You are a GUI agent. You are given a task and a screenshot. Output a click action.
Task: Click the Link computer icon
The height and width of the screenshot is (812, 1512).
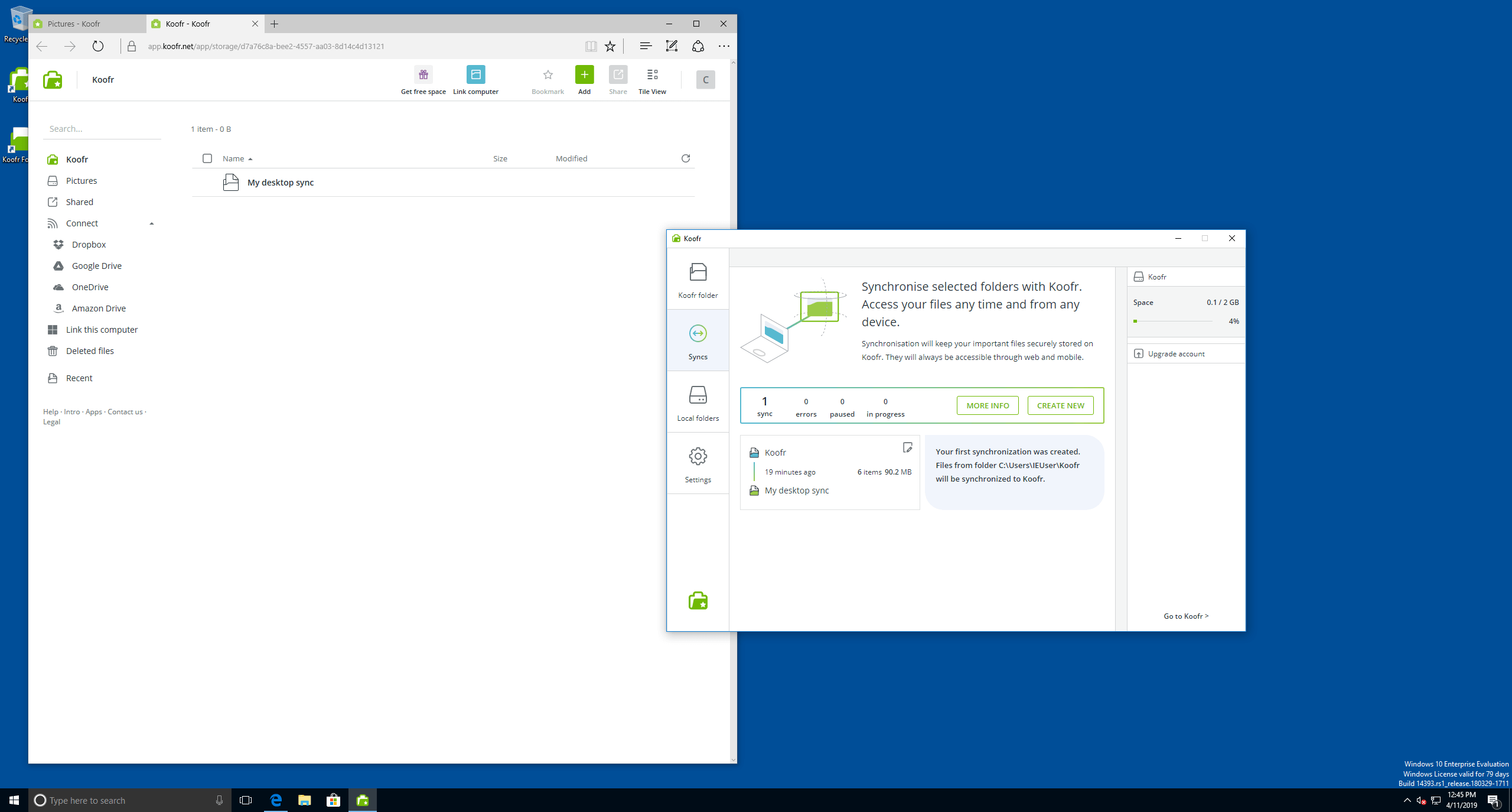point(475,75)
